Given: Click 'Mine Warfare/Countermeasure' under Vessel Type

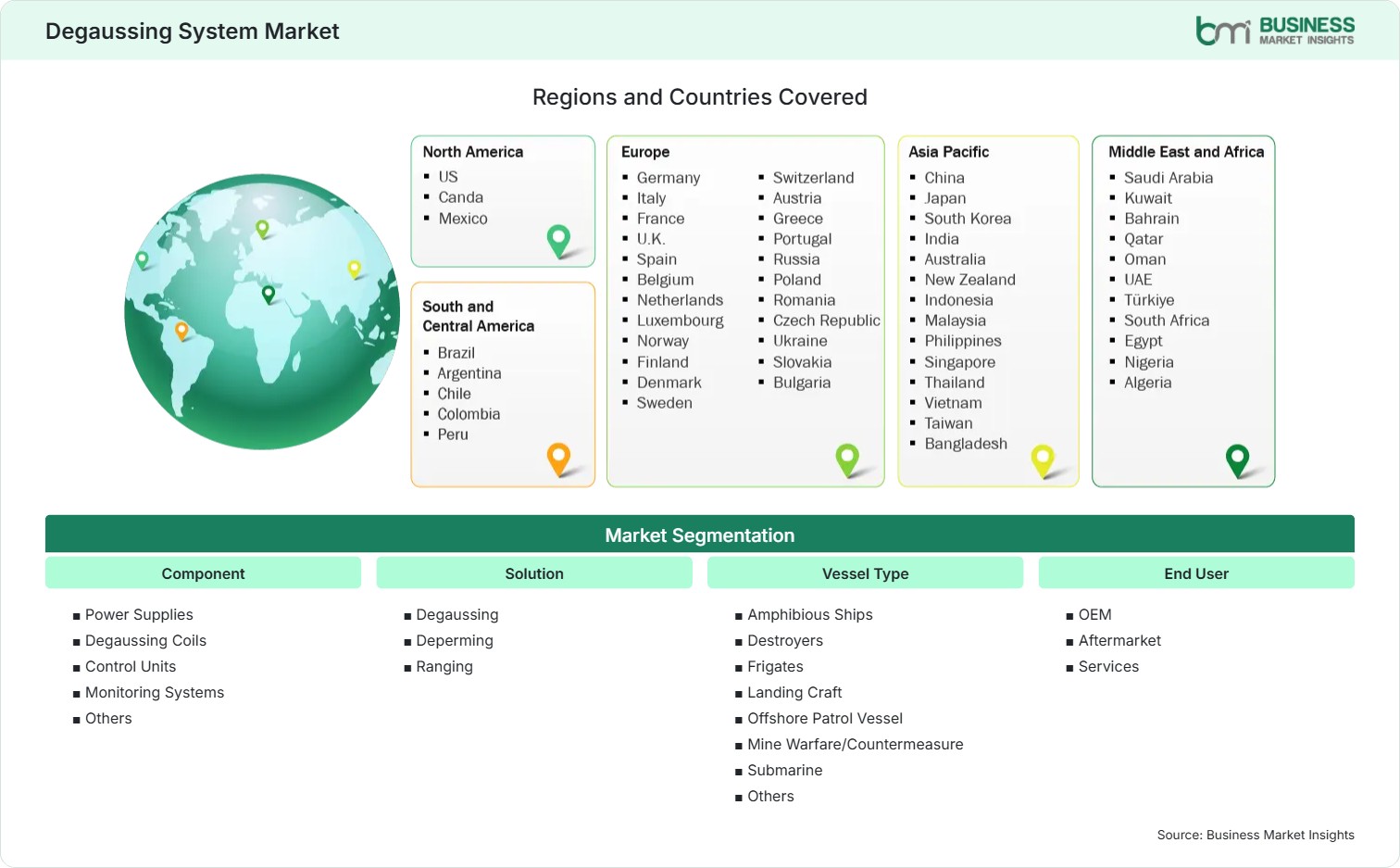Looking at the screenshot, I should 856,744.
